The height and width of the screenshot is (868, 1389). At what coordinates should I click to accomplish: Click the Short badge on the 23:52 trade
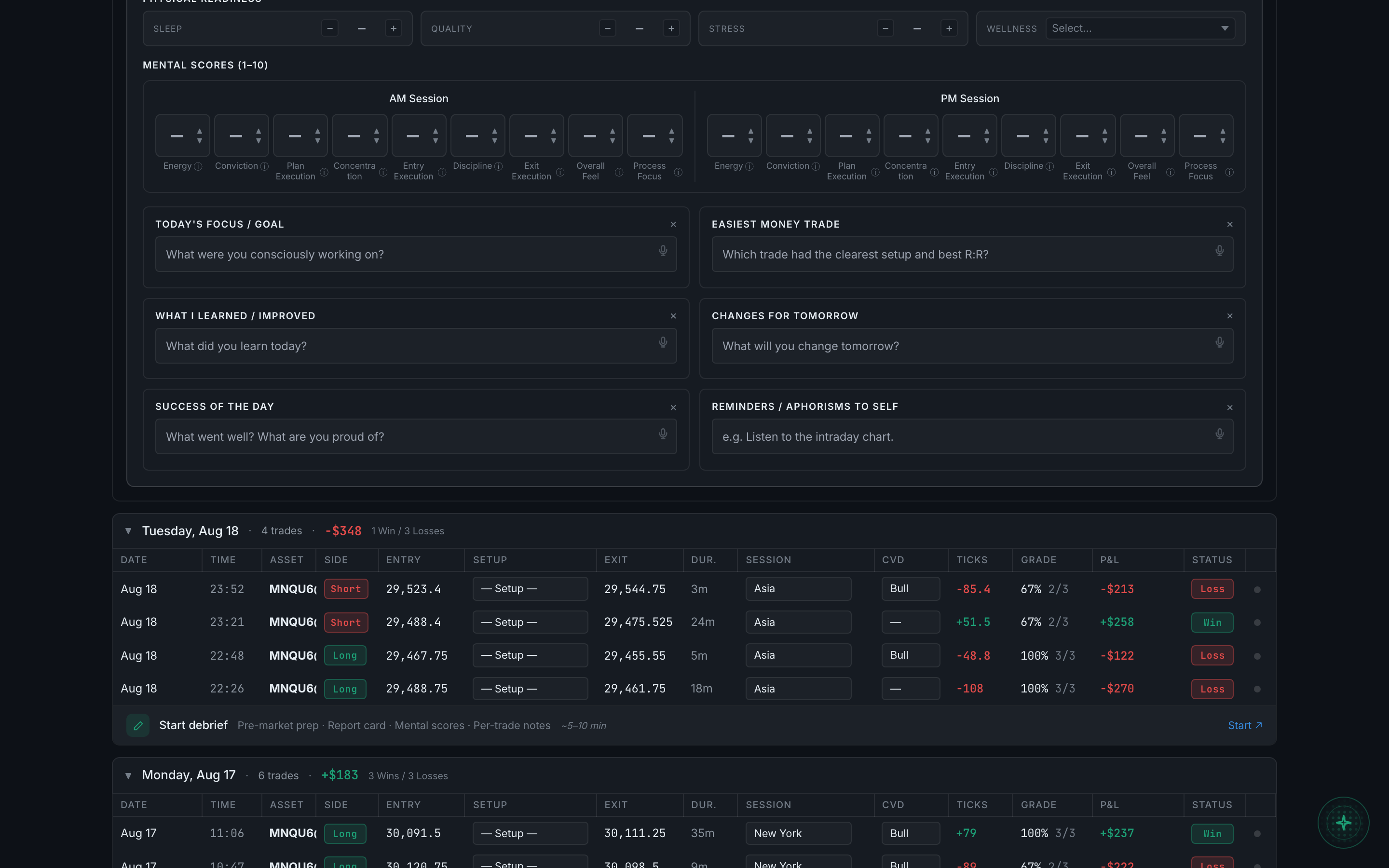click(346, 589)
